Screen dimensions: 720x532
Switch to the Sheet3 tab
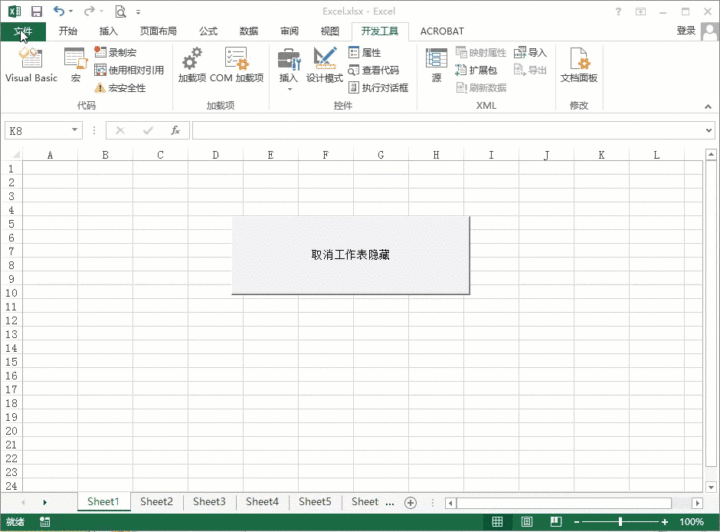click(x=209, y=502)
